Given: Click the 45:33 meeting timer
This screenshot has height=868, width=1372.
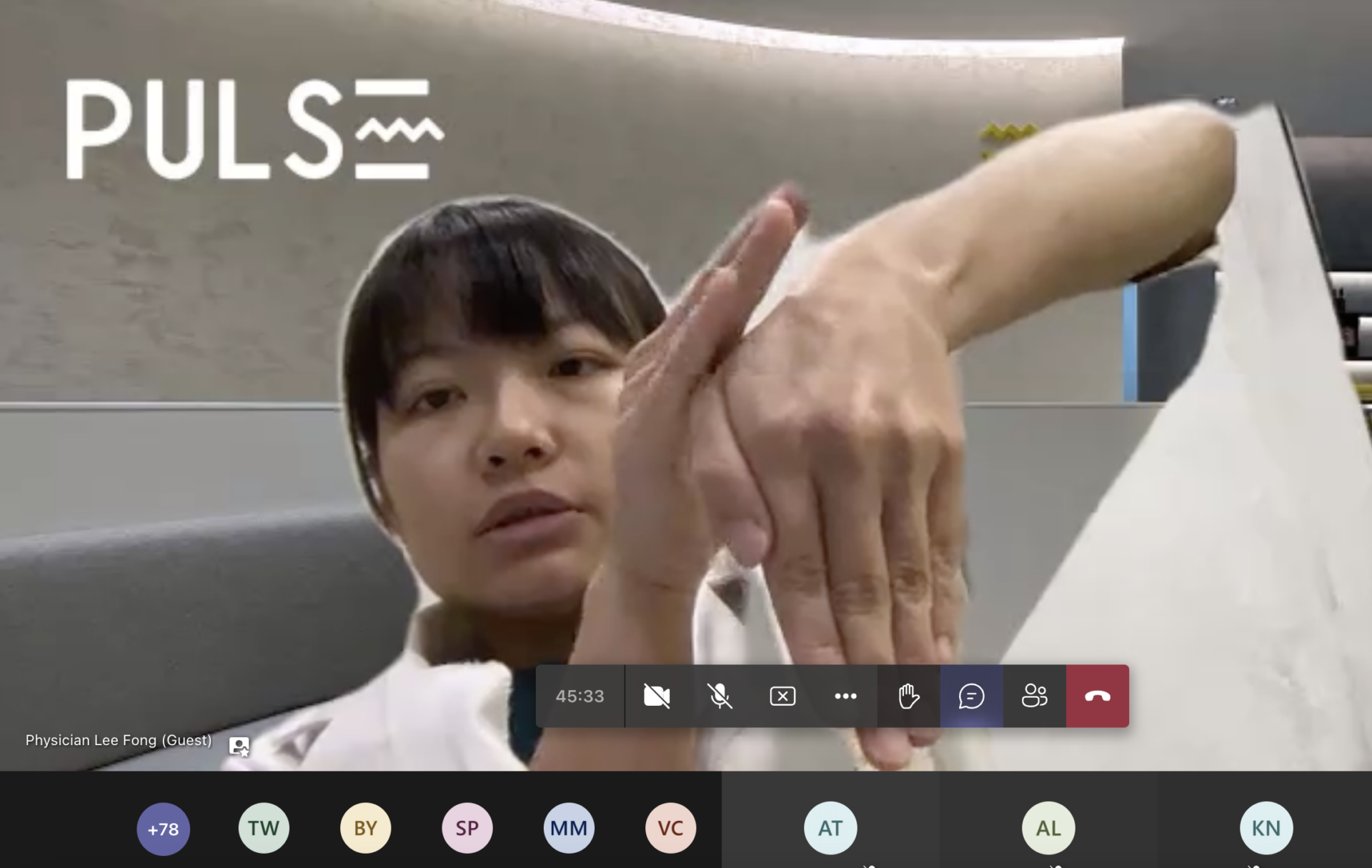Looking at the screenshot, I should (580, 696).
